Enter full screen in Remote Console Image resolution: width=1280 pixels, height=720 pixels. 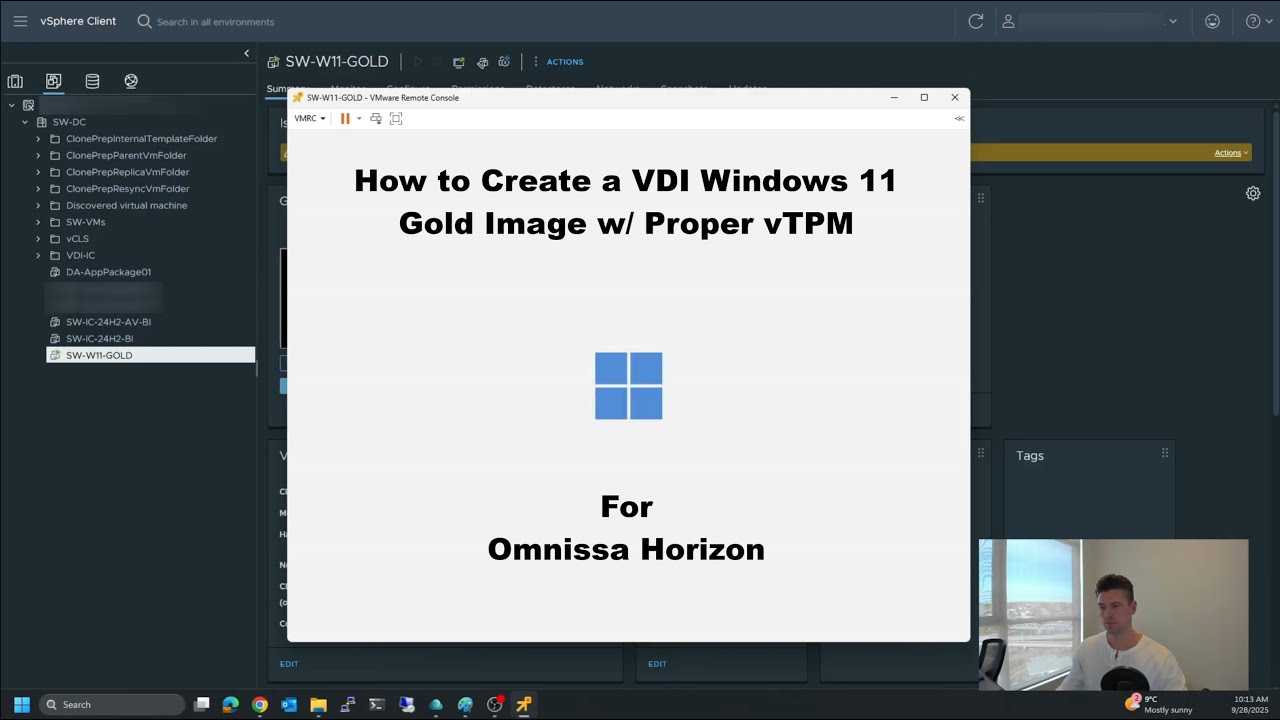tap(396, 118)
